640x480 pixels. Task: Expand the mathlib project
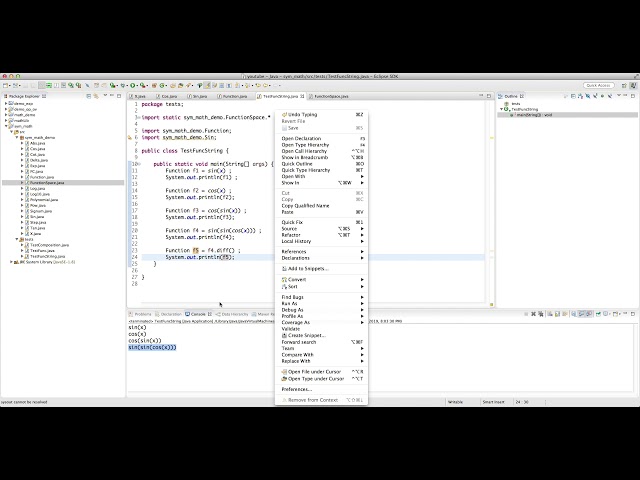pyautogui.click(x=6, y=121)
